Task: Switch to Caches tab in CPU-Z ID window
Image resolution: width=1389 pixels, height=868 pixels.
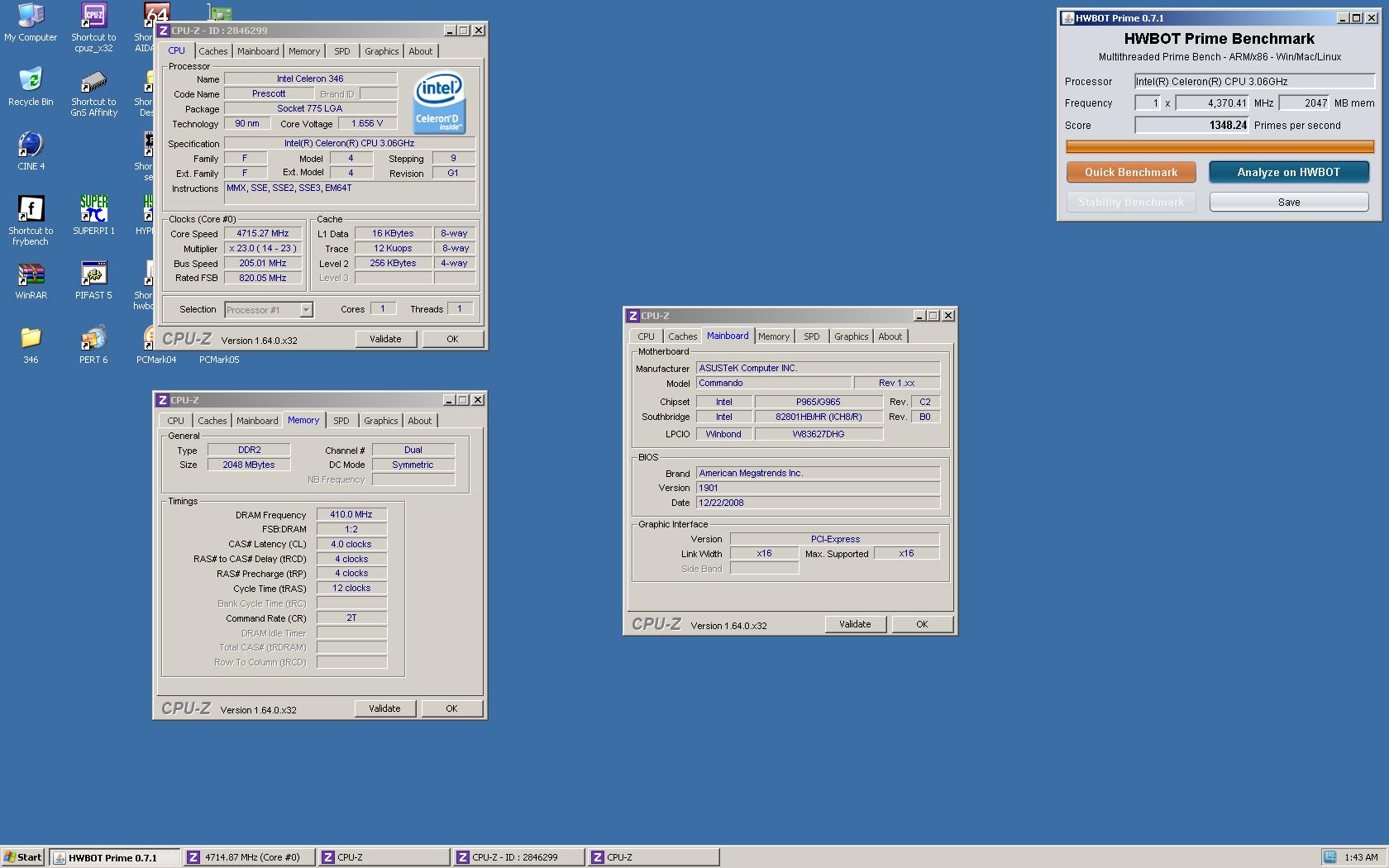Action: coord(212,51)
